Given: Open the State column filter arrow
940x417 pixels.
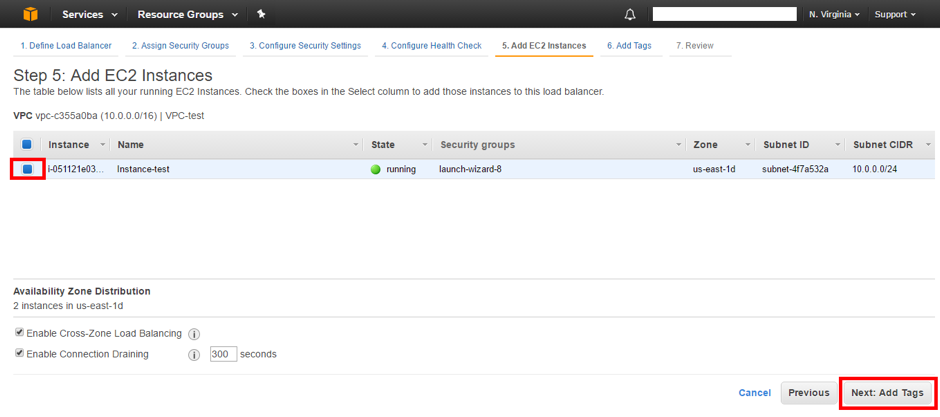Looking at the screenshot, I should tap(425, 145).
